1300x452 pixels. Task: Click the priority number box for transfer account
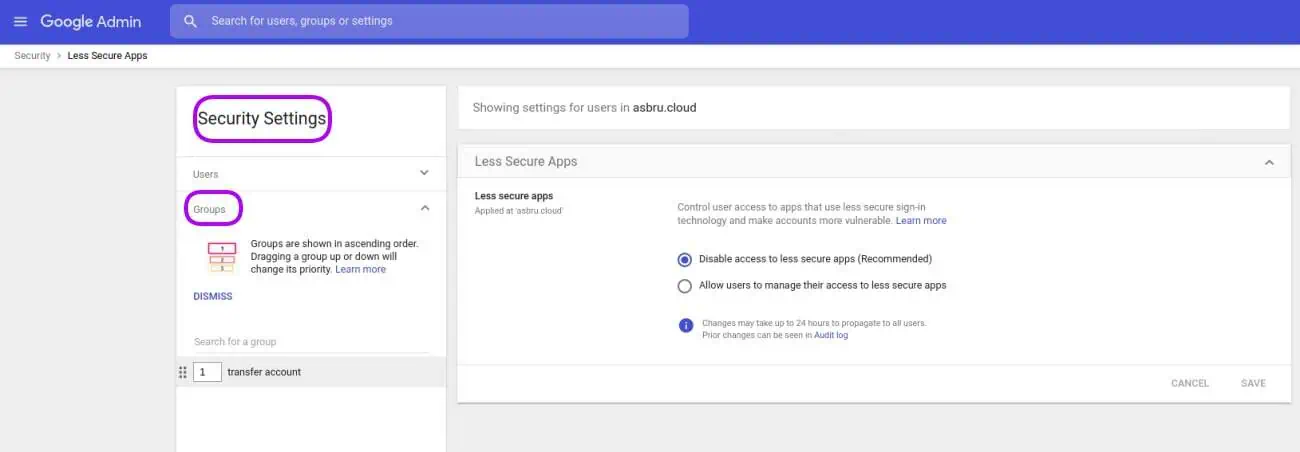click(207, 372)
